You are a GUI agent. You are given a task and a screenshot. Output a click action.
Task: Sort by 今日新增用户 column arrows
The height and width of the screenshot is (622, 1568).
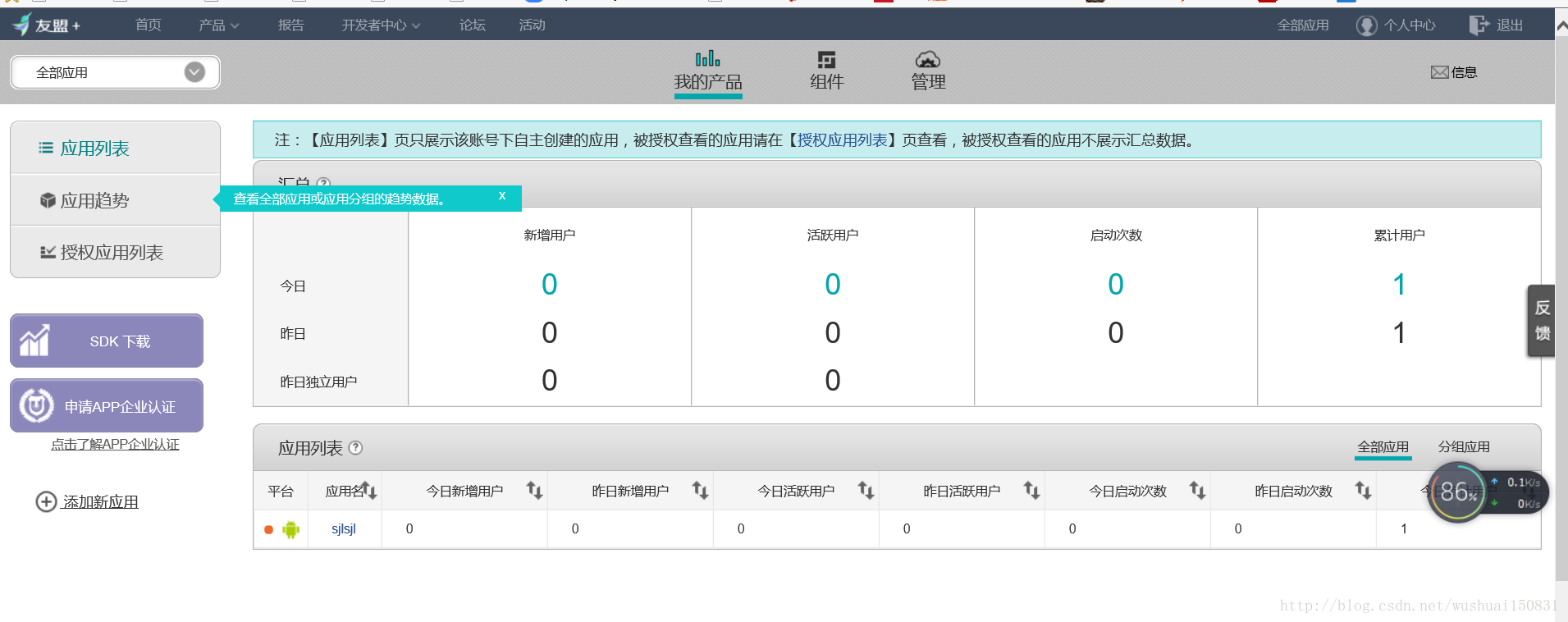(x=534, y=491)
